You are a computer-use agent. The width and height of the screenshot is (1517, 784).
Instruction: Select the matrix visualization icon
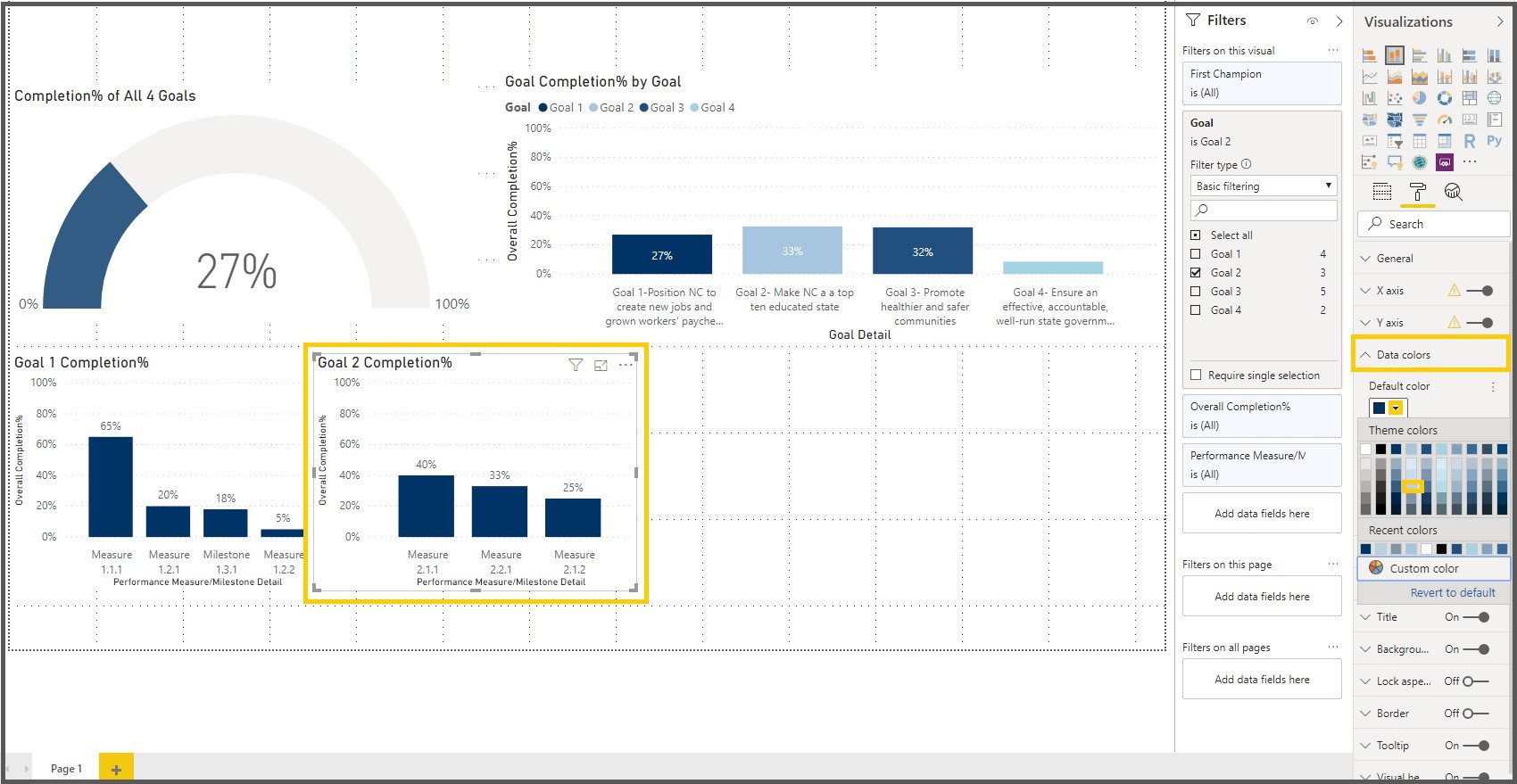pos(1445,141)
